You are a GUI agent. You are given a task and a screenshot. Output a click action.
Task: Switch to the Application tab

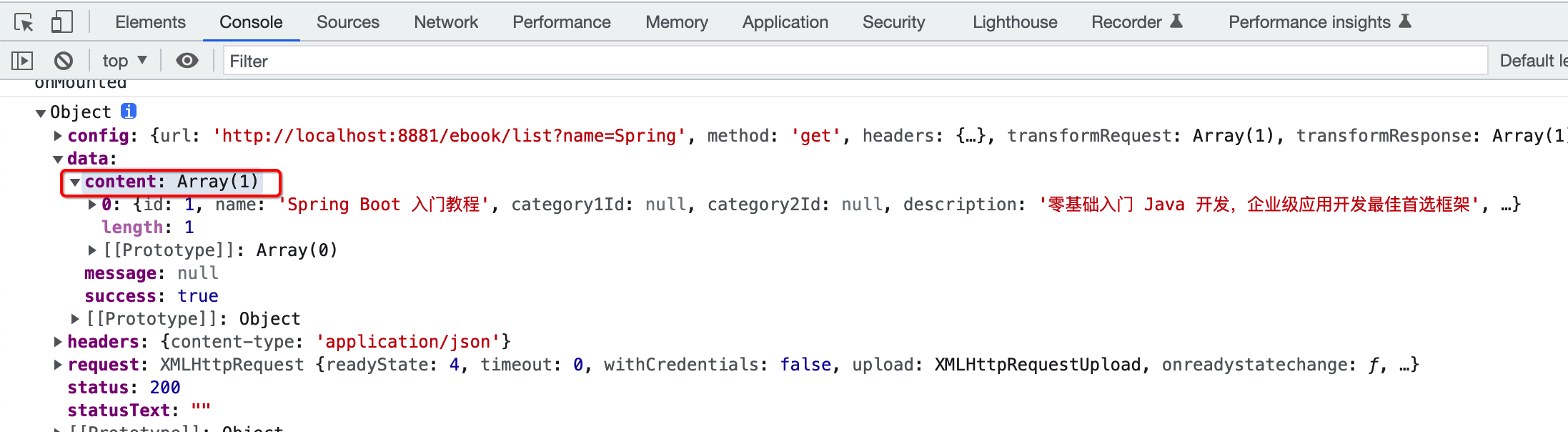(785, 22)
